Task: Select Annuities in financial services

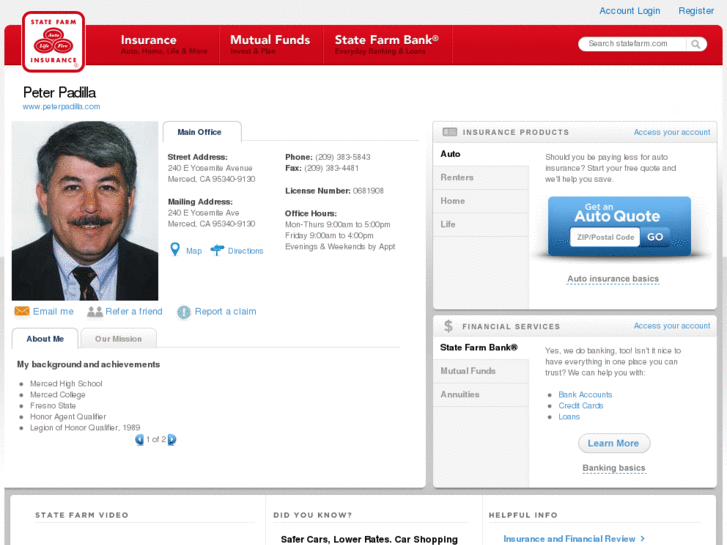Action: (481, 394)
